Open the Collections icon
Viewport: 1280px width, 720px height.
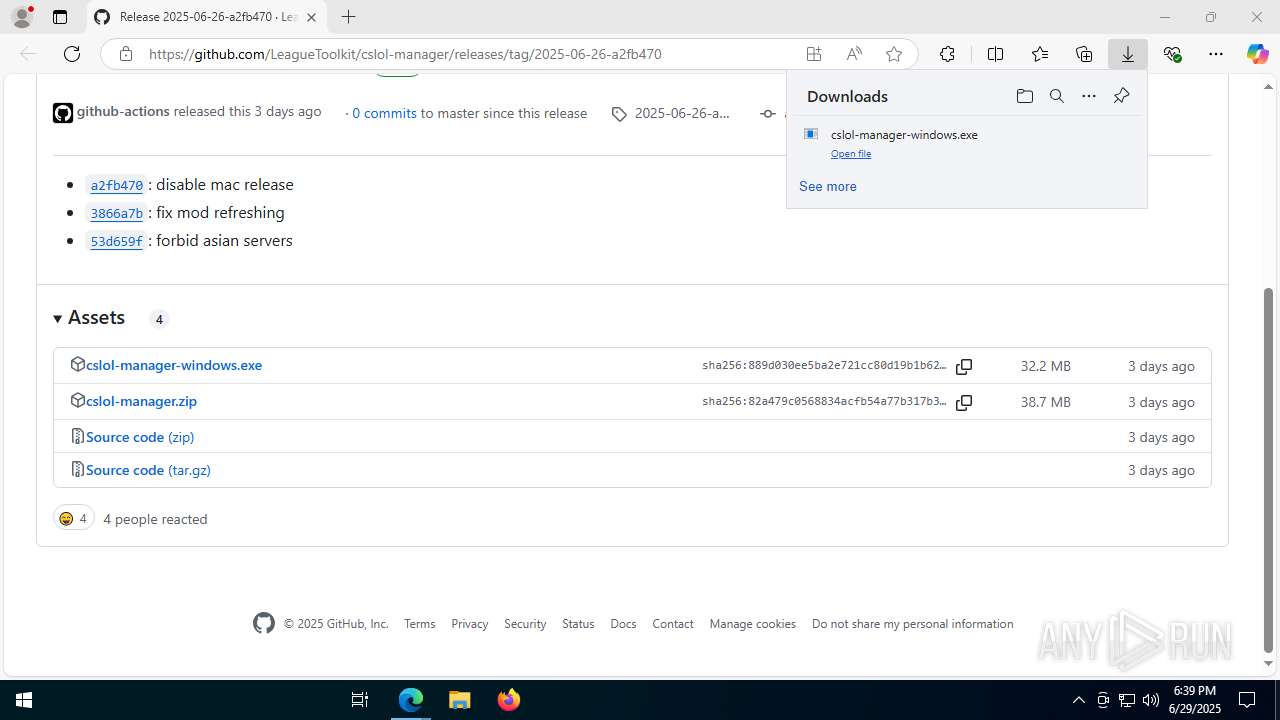click(x=1084, y=54)
